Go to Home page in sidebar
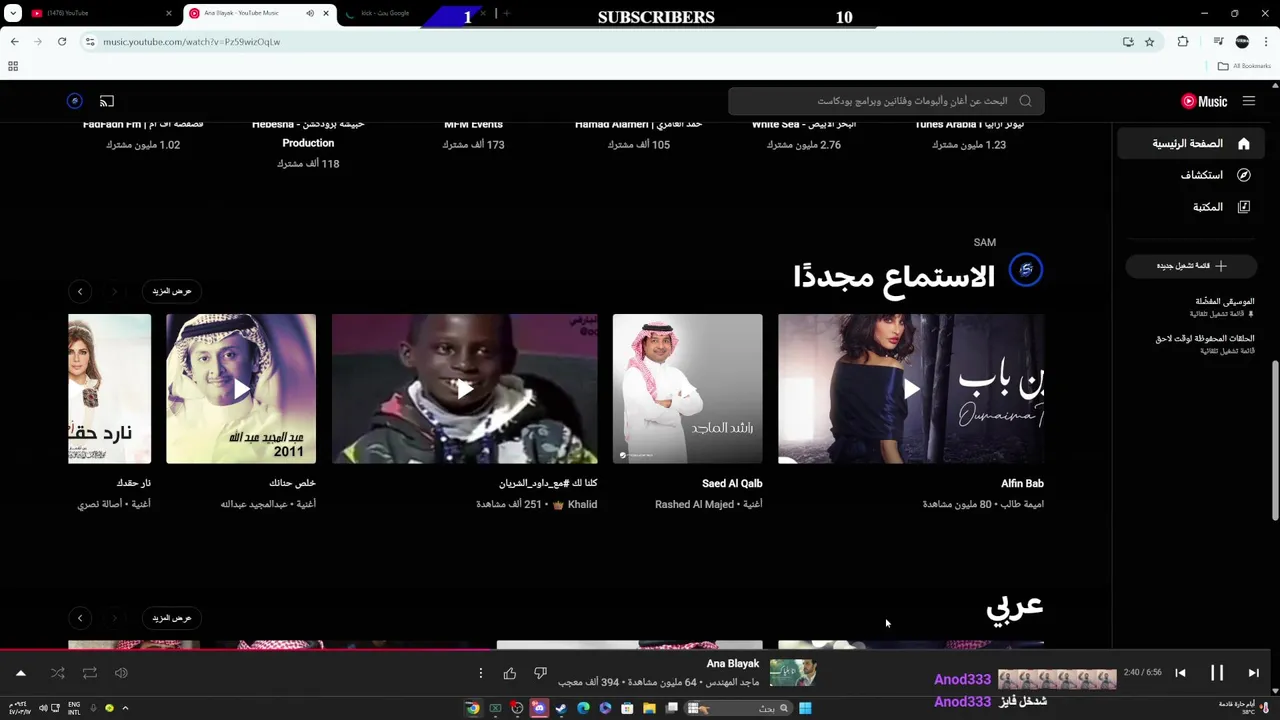The width and height of the screenshot is (1280, 720). [1191, 144]
